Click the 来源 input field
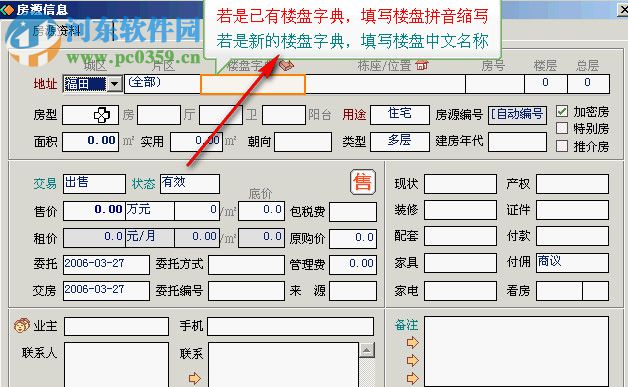The height and width of the screenshot is (387, 628). coord(353,291)
